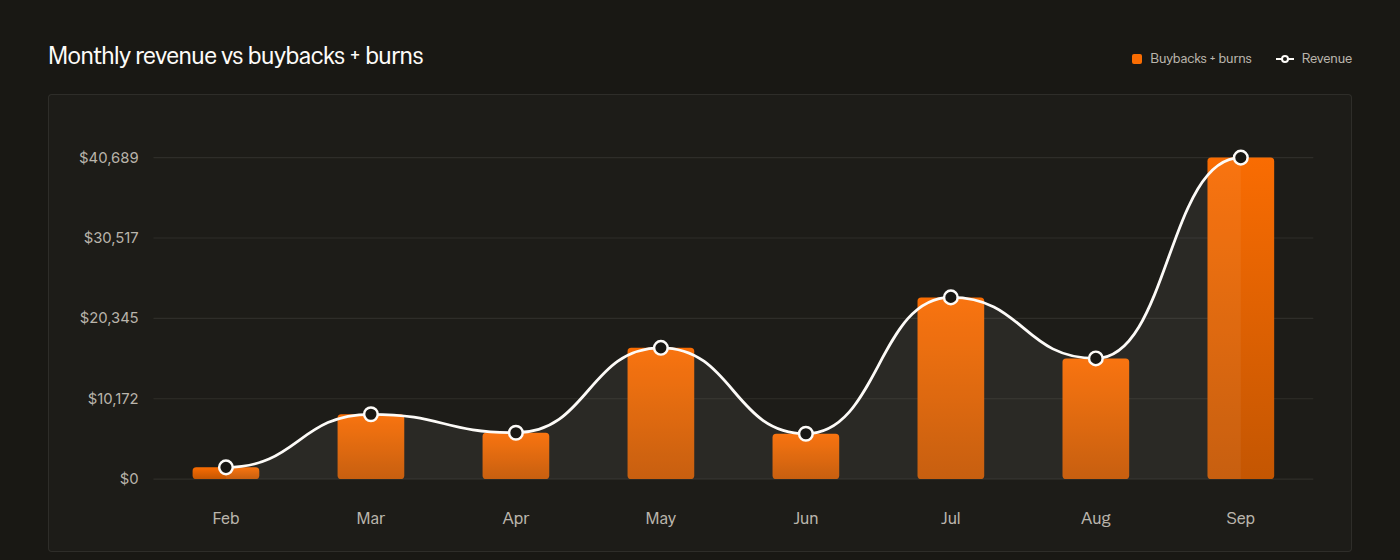
Task: Click the March buybacks bar
Action: pyautogui.click(x=371, y=446)
